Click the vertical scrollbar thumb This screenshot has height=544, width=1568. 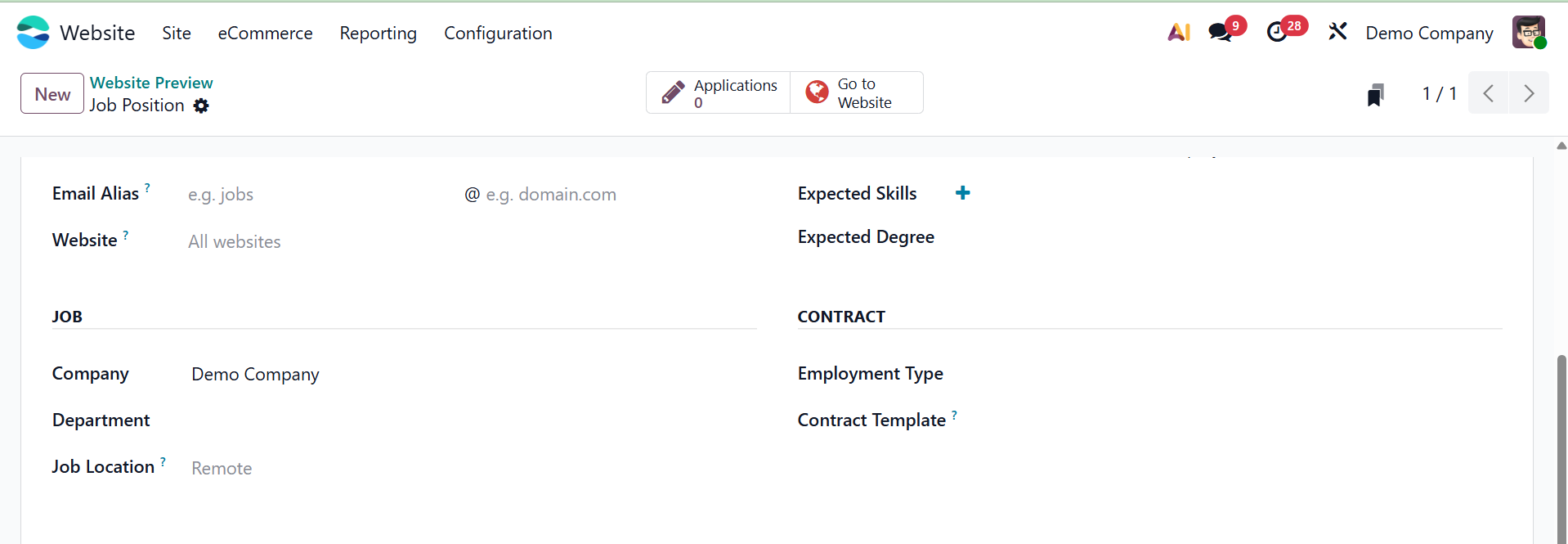pos(1561,442)
